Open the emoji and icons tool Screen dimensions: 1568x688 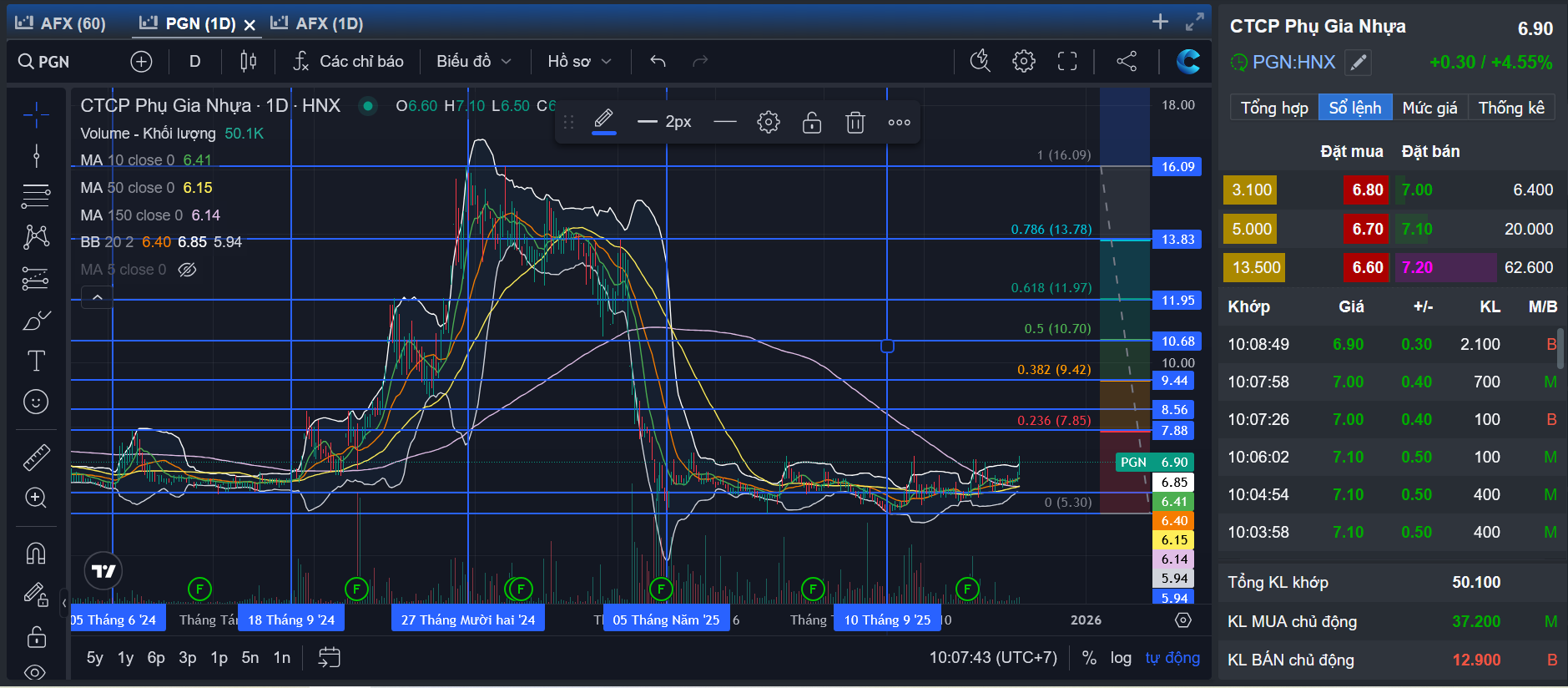coord(35,402)
